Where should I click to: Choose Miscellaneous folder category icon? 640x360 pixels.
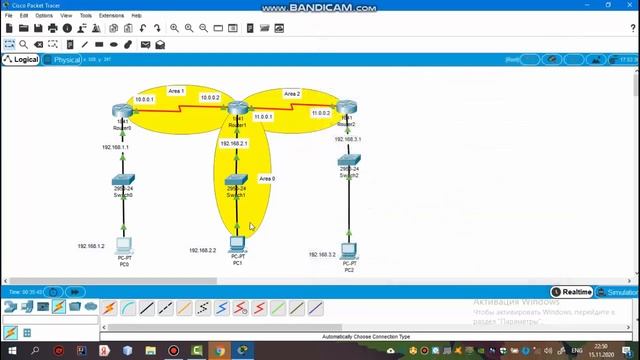75,307
